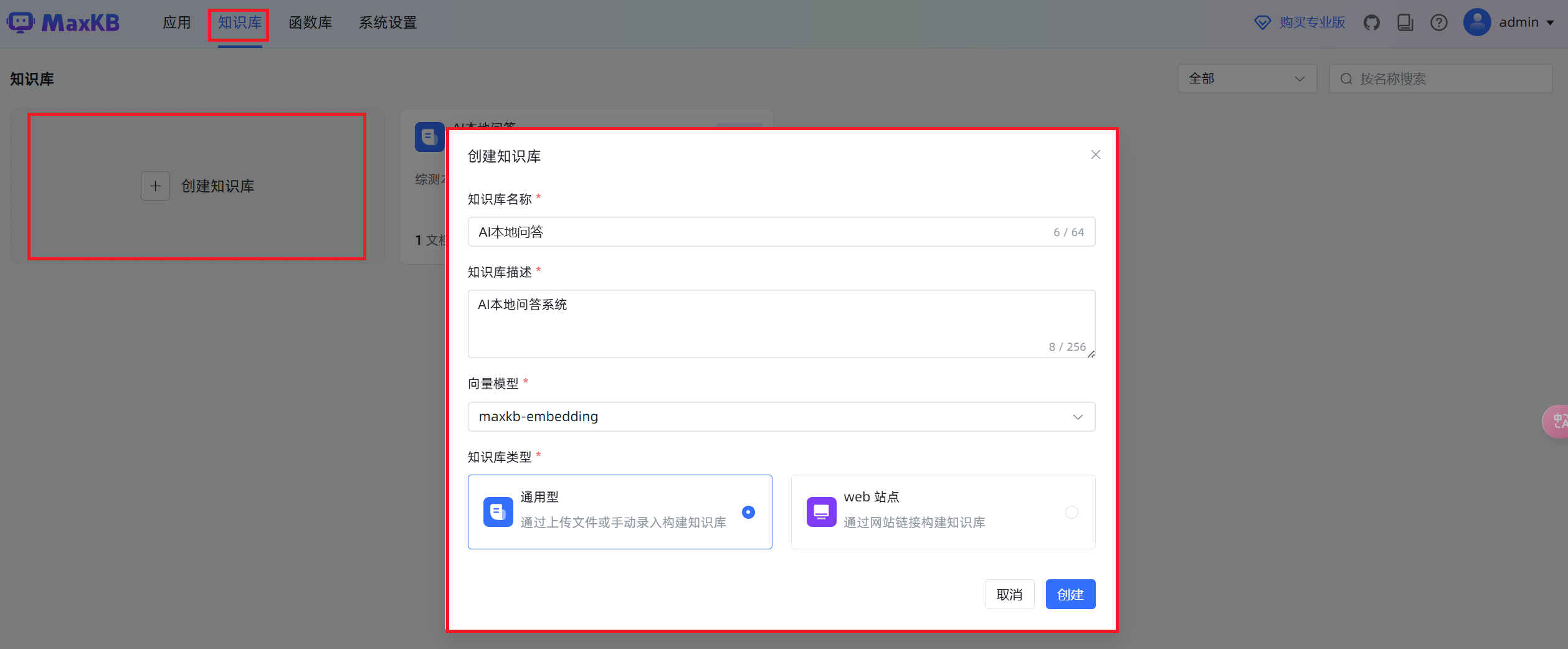Select the 通用型 radio button
The height and width of the screenshot is (649, 1568).
(748, 511)
